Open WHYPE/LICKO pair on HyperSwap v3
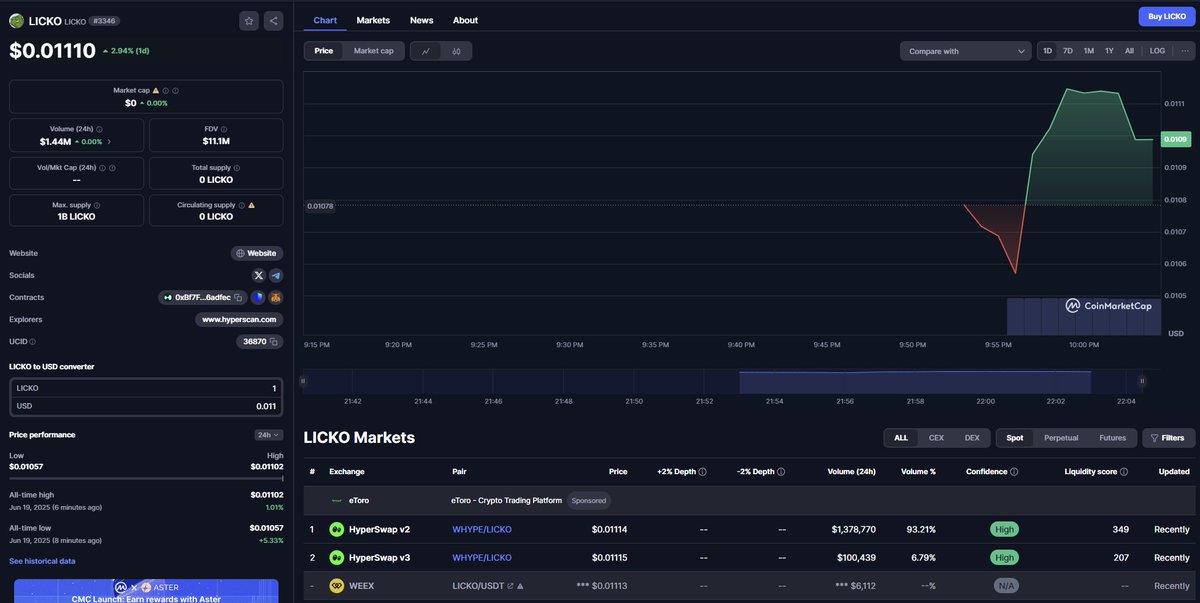Viewport: 1200px width, 603px height. (482, 557)
